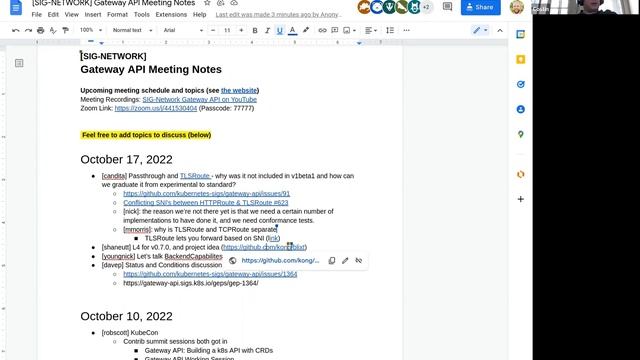Click the Google Docs home icon
The image size is (640, 360).
(16, 7)
